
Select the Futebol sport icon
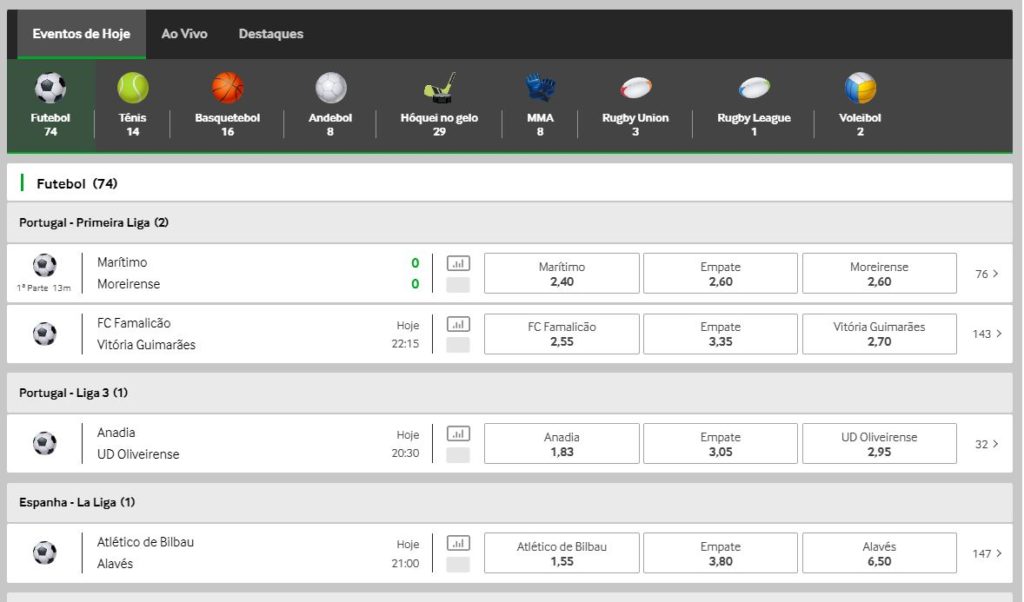[x=50, y=87]
